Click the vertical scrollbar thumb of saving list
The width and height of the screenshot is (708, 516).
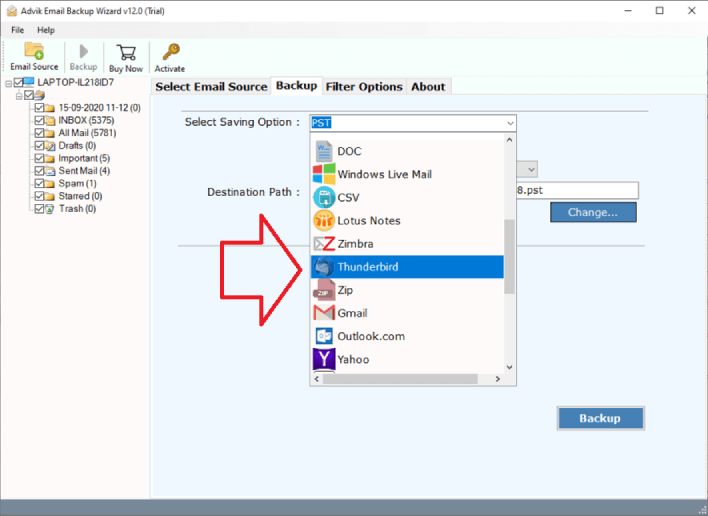tap(509, 256)
